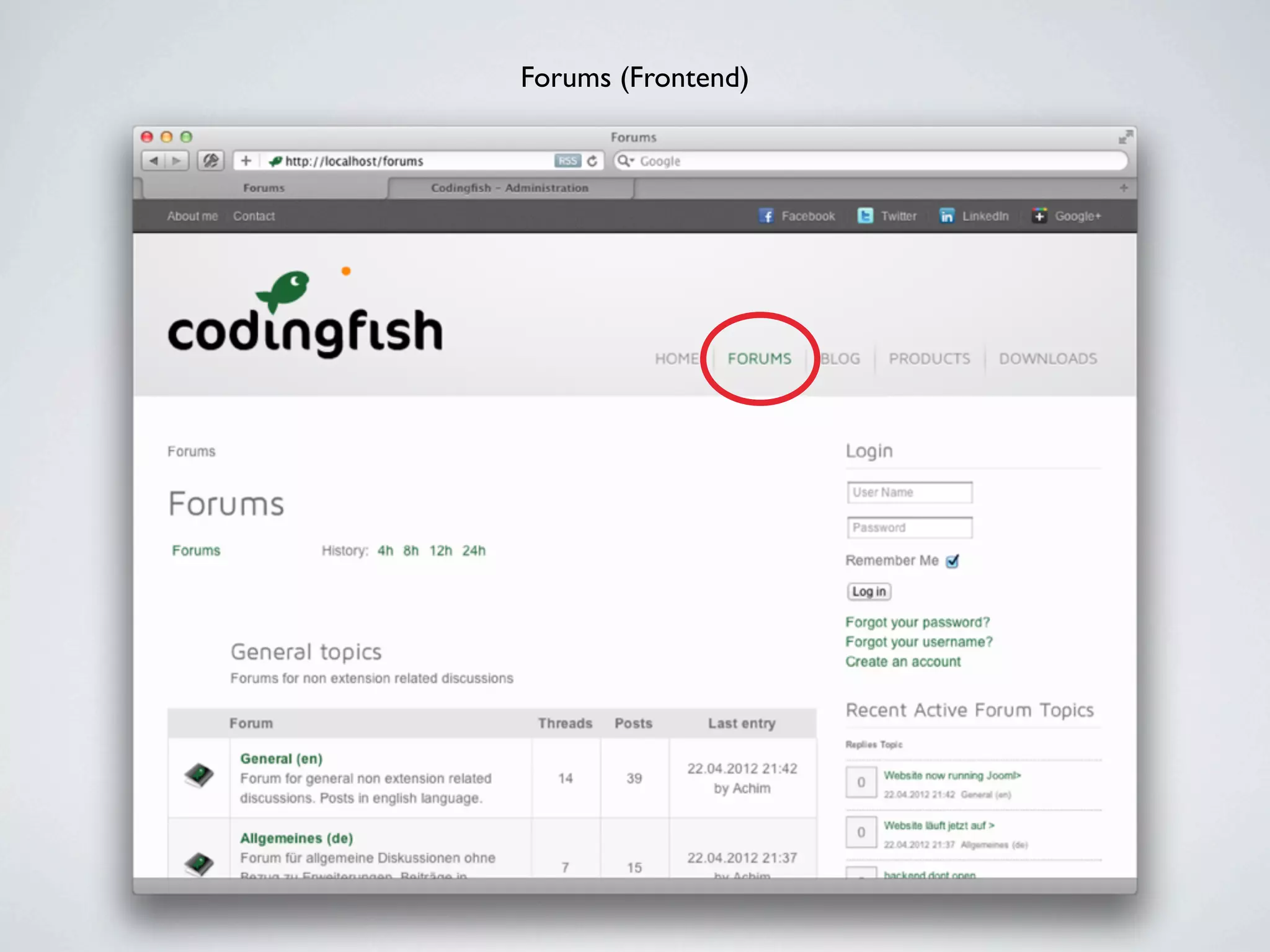Image resolution: width=1270 pixels, height=952 pixels.
Task: Click the RSS badge in the address bar
Action: [567, 161]
